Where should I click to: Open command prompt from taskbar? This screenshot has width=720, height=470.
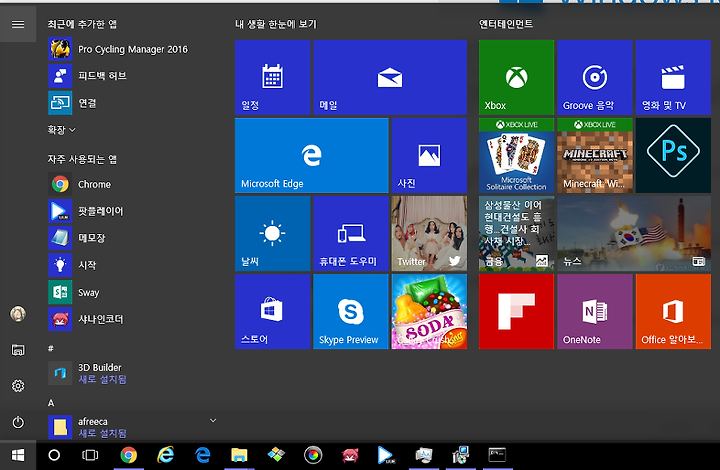(497, 455)
